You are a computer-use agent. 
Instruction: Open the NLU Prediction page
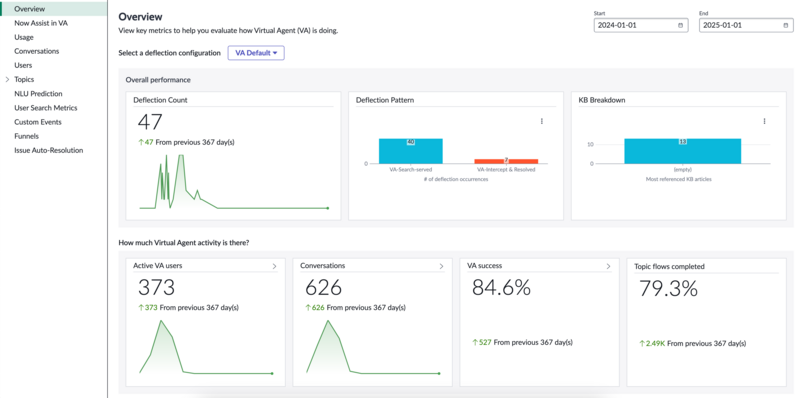click(x=38, y=94)
